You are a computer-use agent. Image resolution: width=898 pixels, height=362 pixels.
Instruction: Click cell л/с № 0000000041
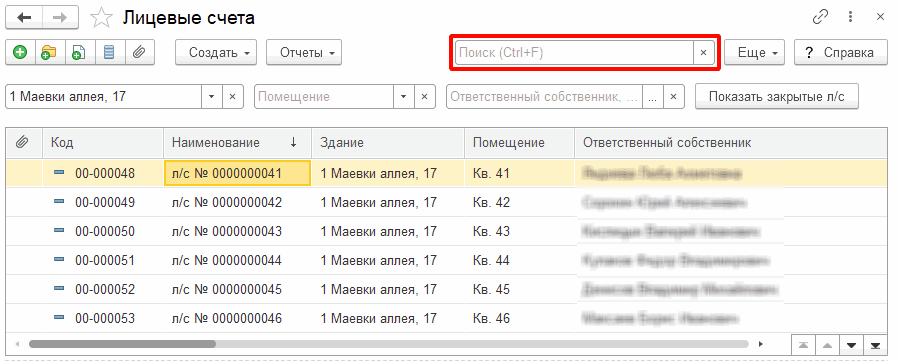pyautogui.click(x=238, y=173)
